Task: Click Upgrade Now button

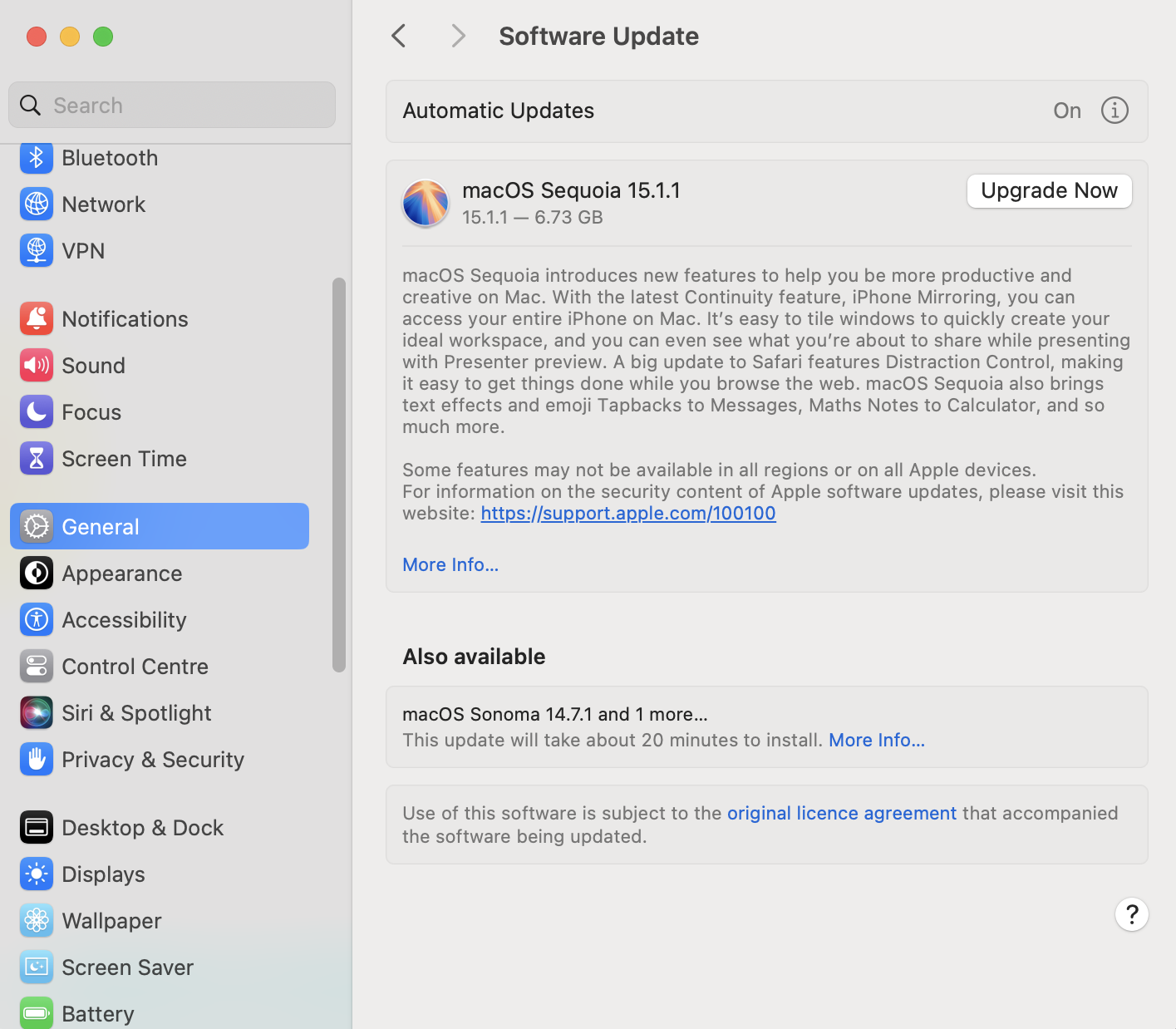Action: point(1050,191)
